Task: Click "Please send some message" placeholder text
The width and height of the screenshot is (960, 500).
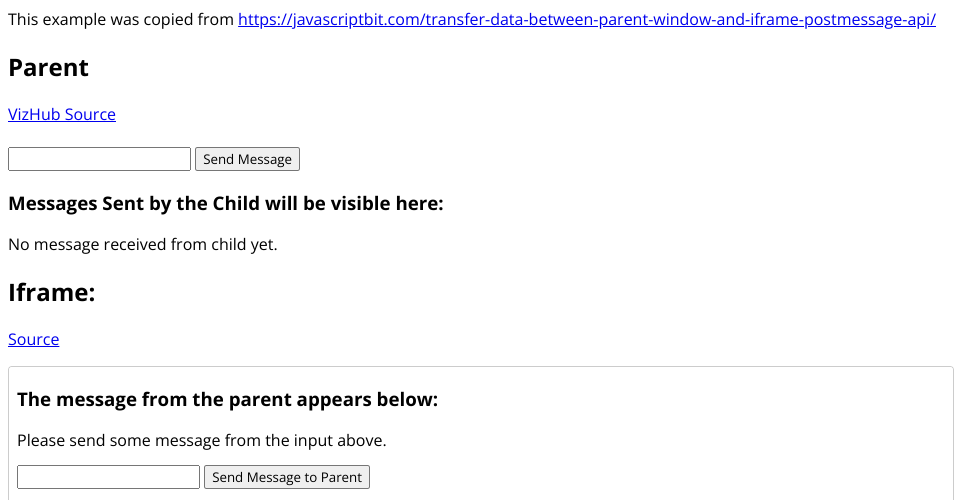Action: (201, 440)
